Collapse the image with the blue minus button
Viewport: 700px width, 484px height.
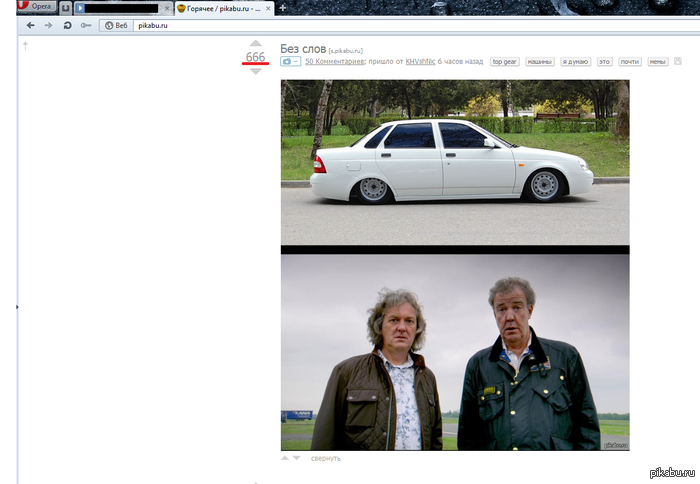[x=291, y=62]
